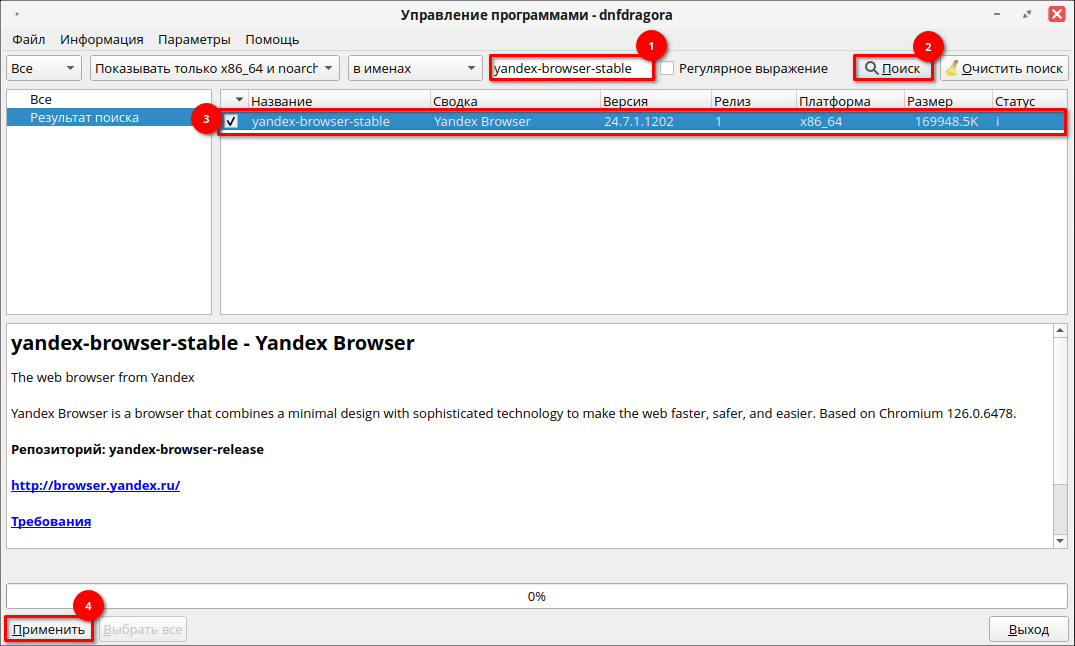Screen dimensions: 1075x646
Task: Click the magnifier icon in Поиск button
Action: click(871, 68)
